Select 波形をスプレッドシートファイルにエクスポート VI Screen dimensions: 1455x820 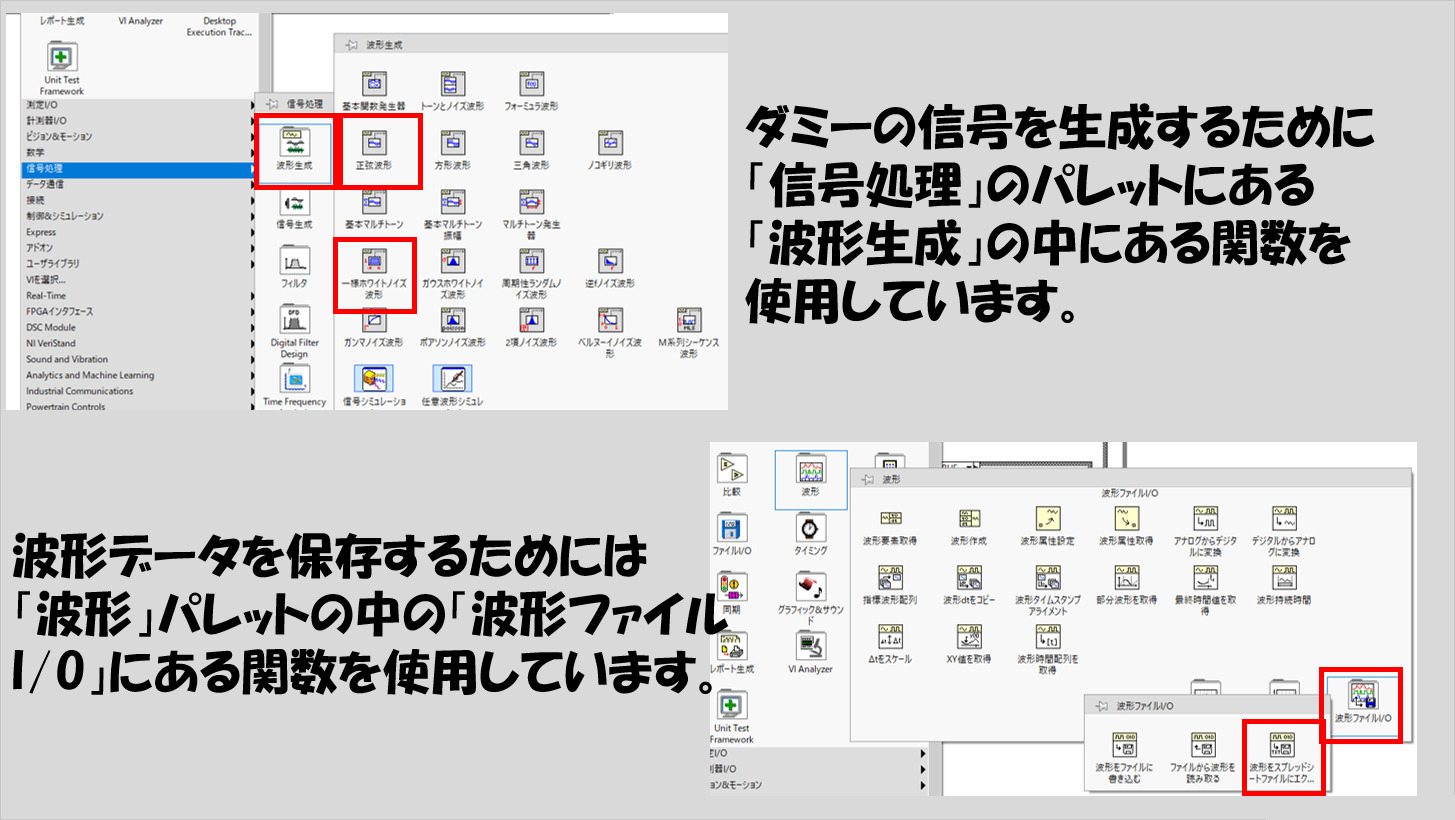[1281, 746]
